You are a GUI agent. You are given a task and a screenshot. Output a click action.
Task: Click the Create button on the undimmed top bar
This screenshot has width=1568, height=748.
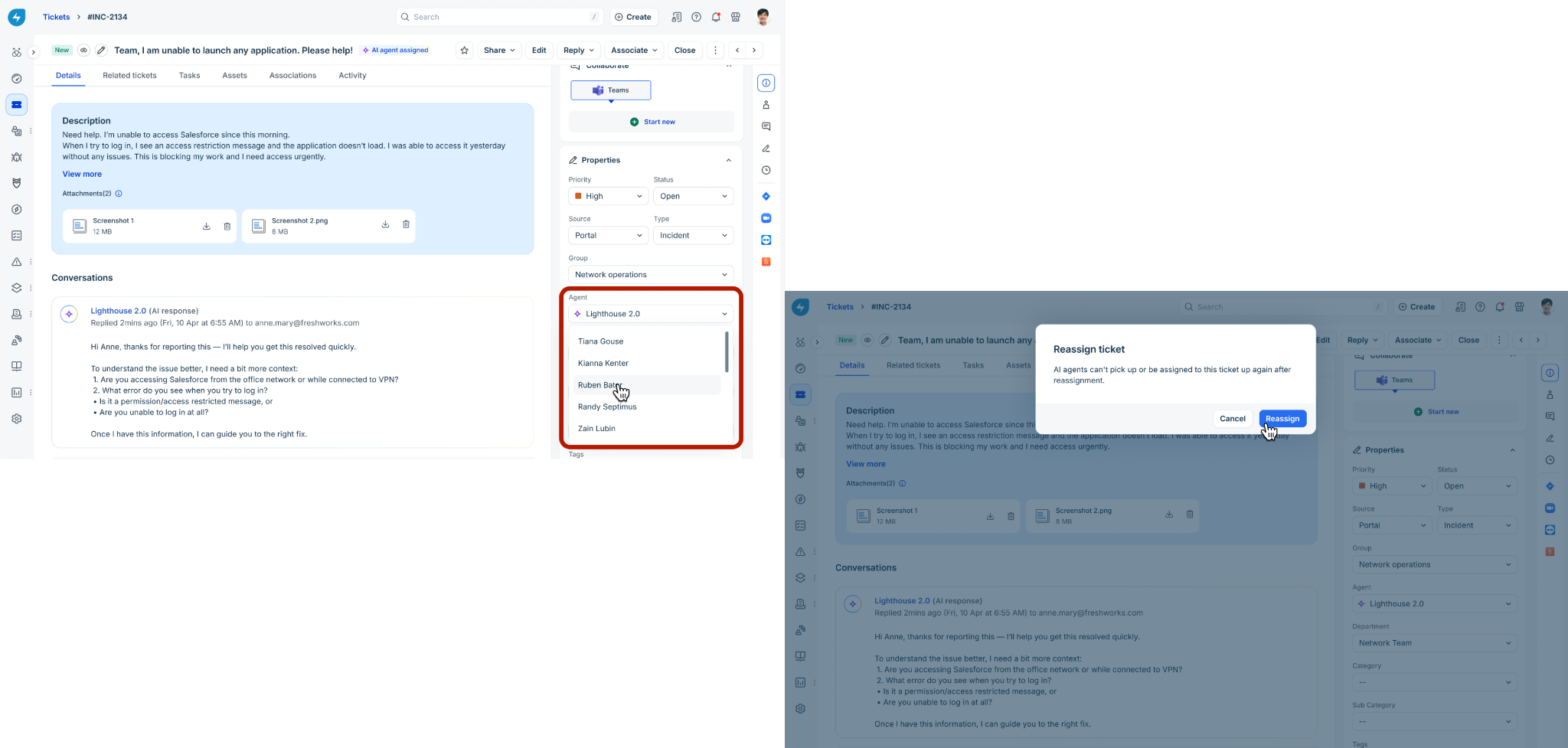click(x=633, y=17)
